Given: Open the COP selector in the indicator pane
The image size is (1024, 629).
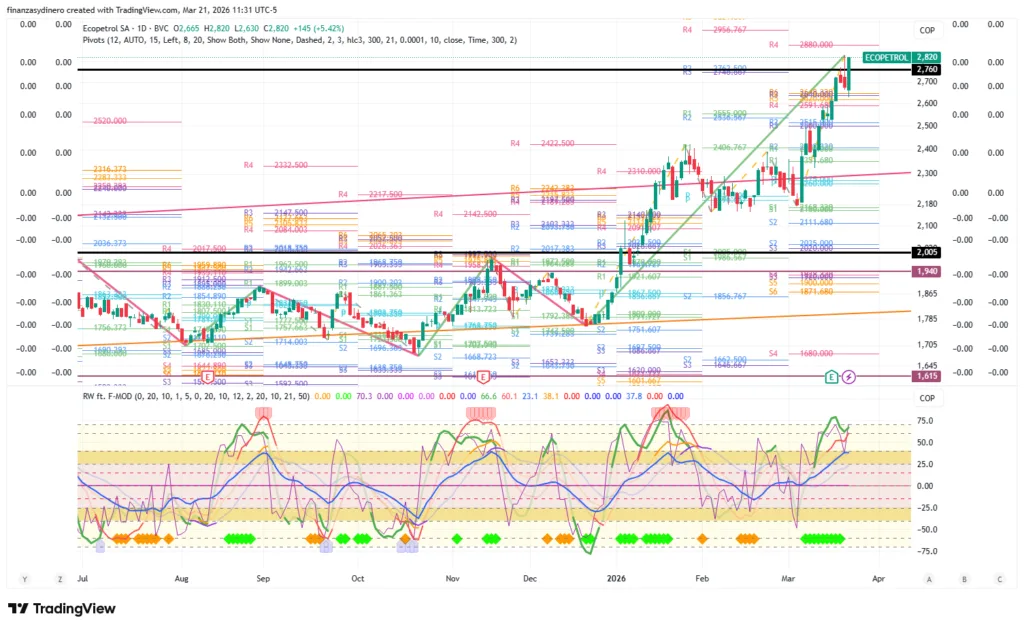Looking at the screenshot, I should tap(927, 396).
